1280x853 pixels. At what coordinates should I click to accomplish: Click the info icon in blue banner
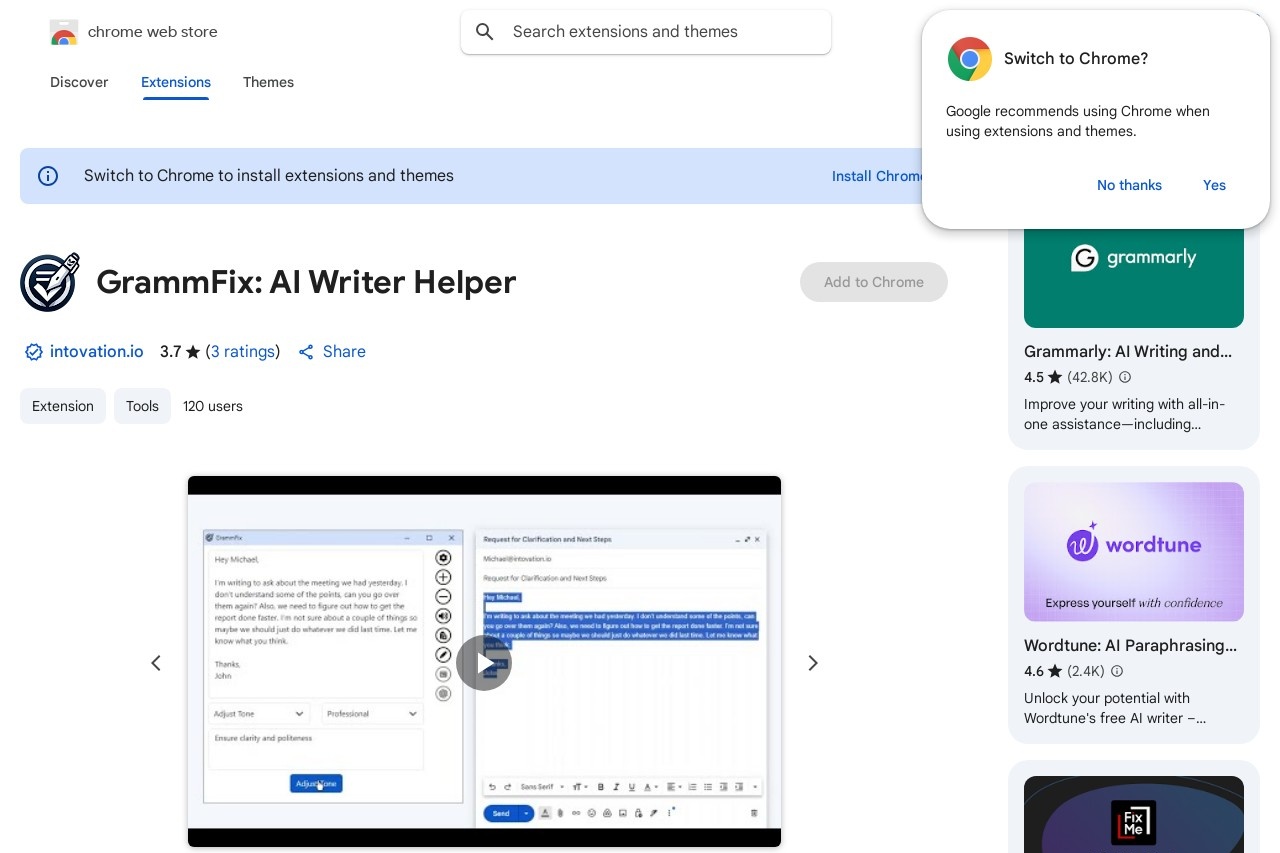(x=48, y=176)
